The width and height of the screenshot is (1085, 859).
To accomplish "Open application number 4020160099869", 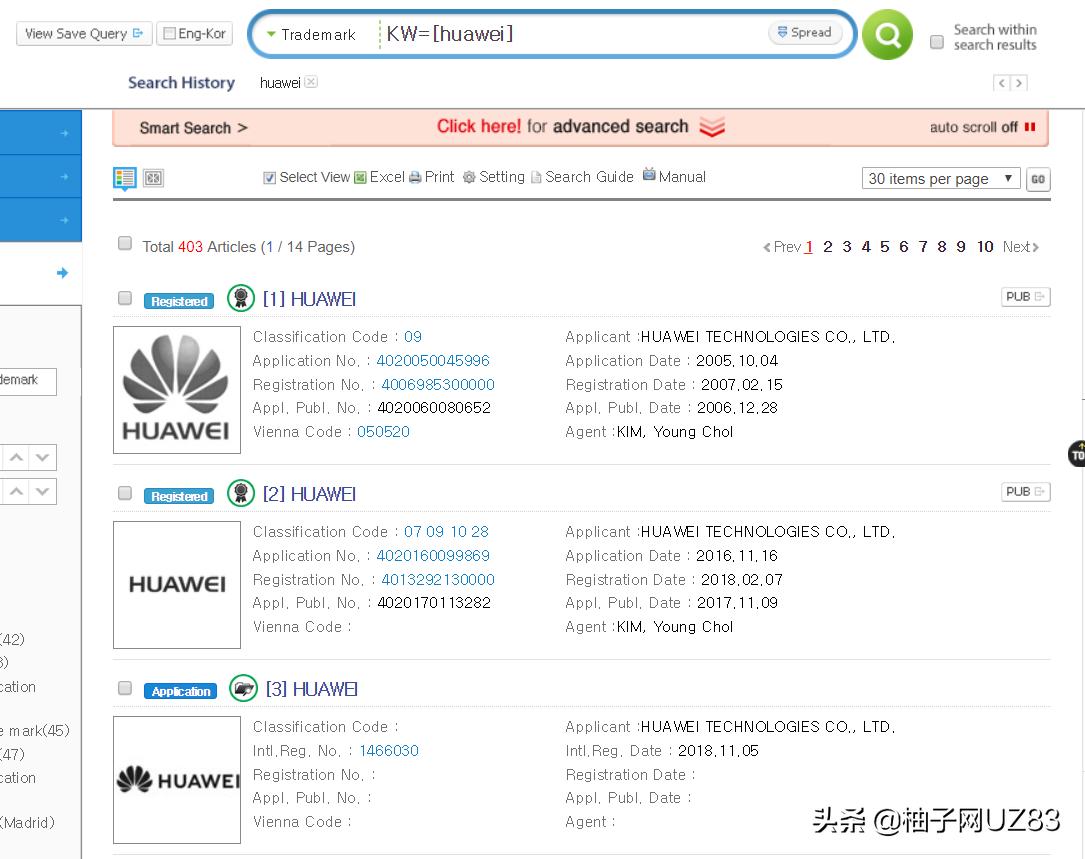I will (433, 556).
